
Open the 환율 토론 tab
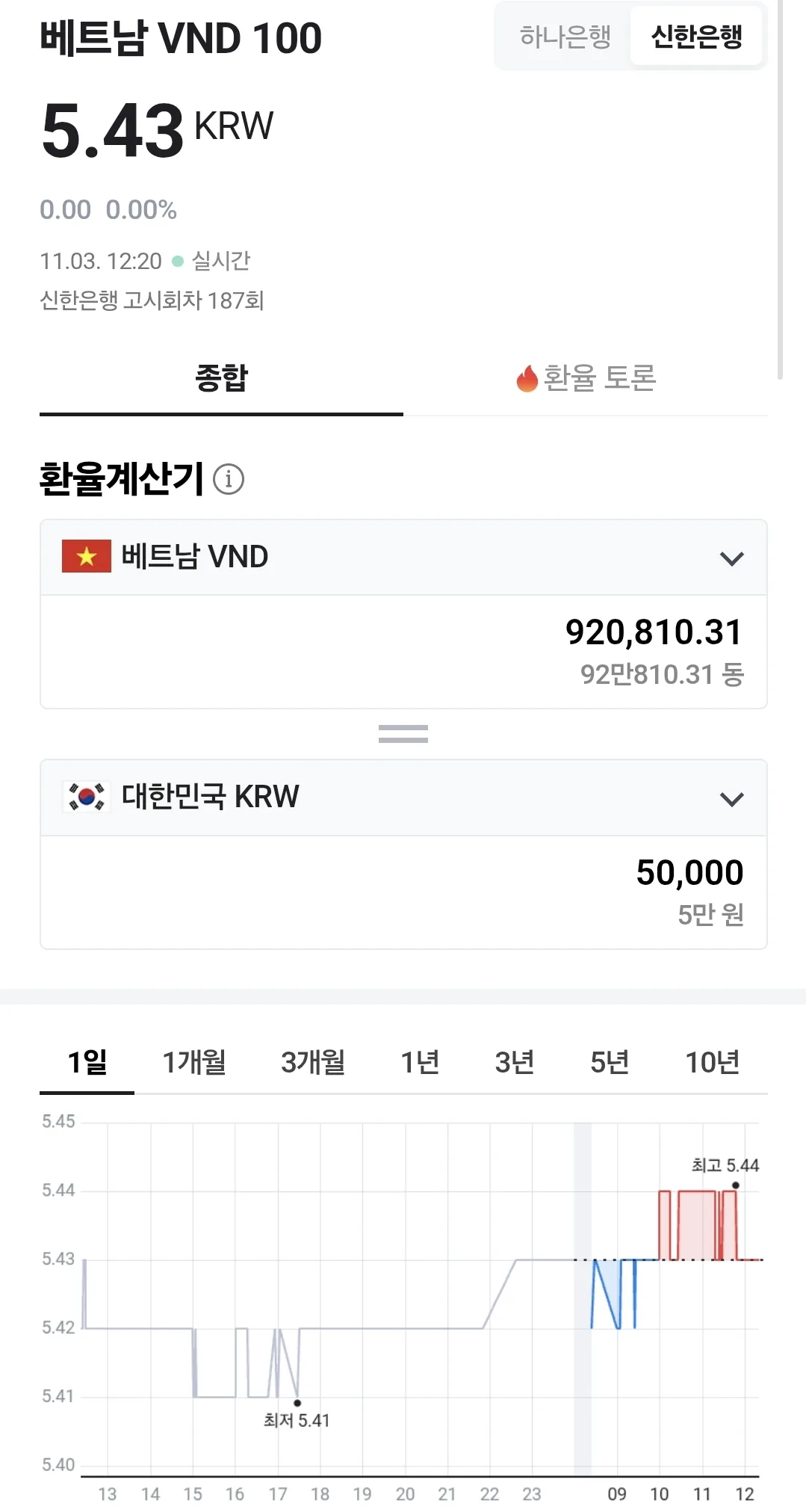586,378
